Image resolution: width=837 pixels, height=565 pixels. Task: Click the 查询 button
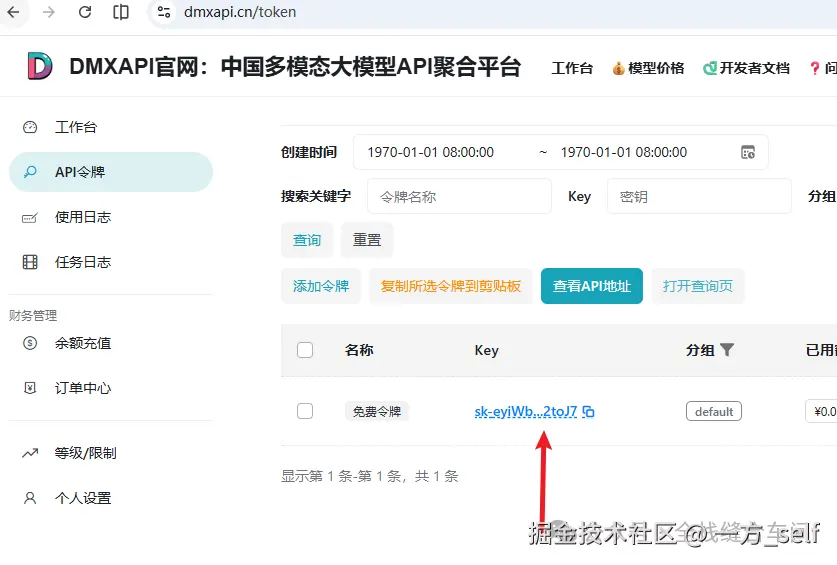tap(307, 240)
